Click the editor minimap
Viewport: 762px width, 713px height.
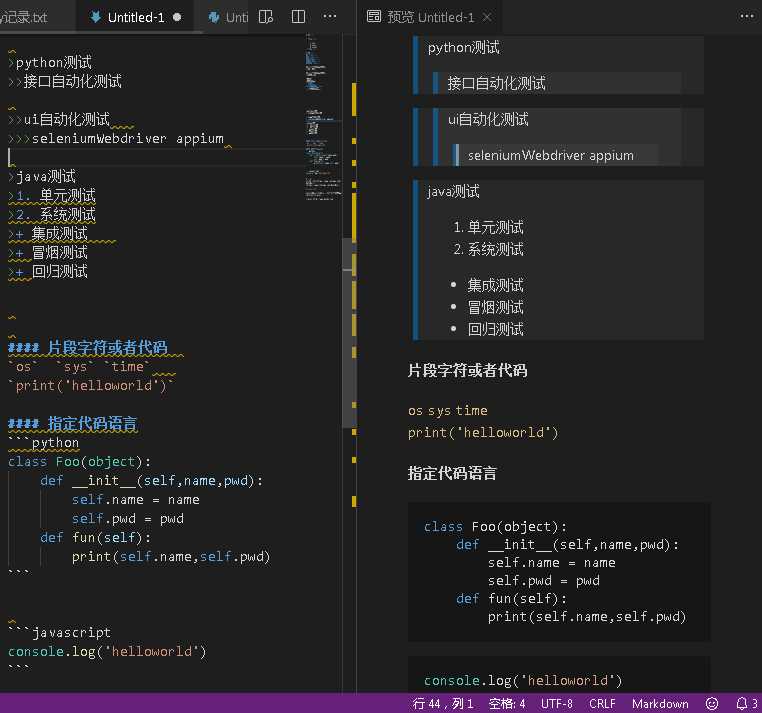click(x=323, y=117)
